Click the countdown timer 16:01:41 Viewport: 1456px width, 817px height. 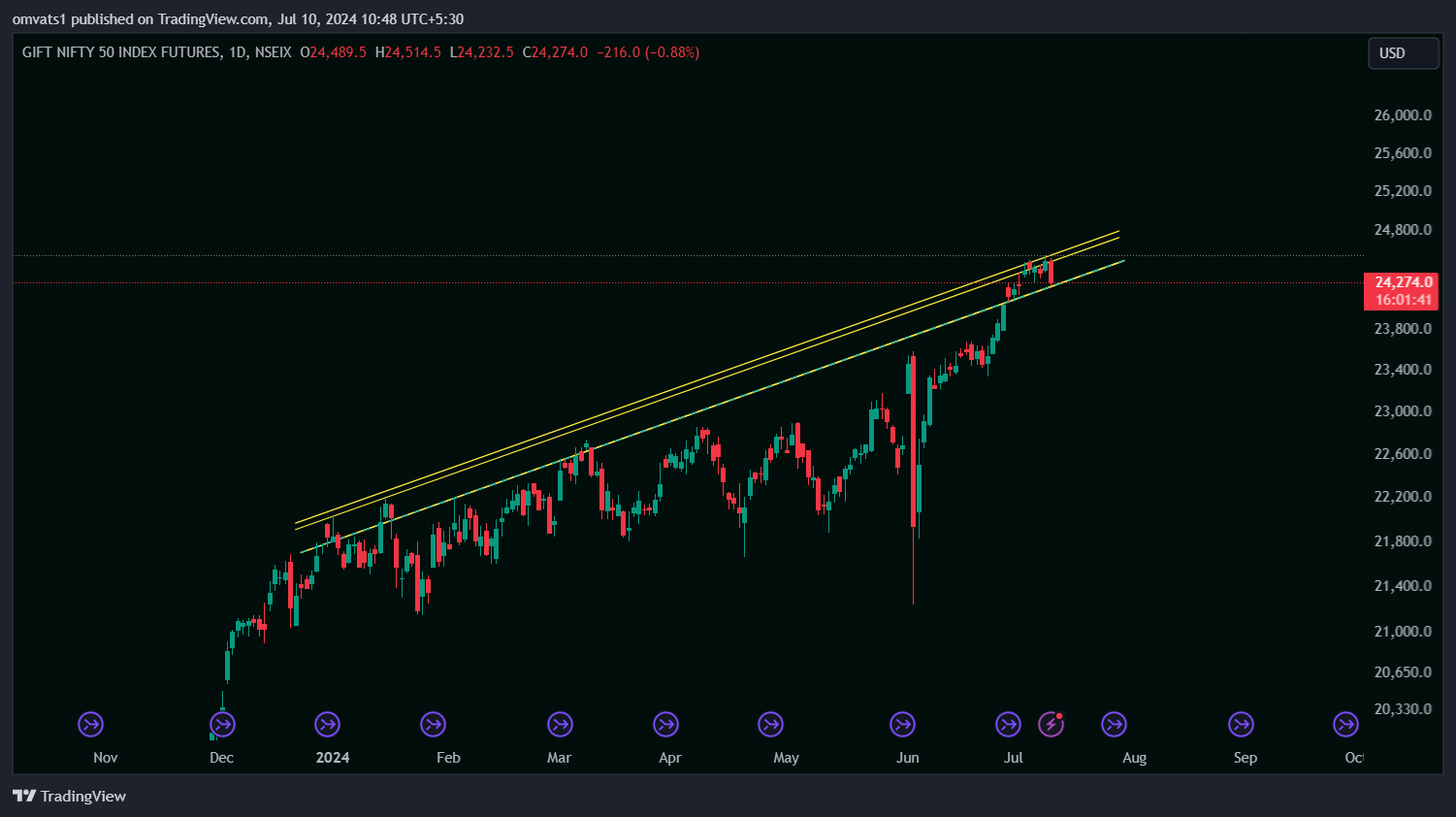tap(1403, 300)
